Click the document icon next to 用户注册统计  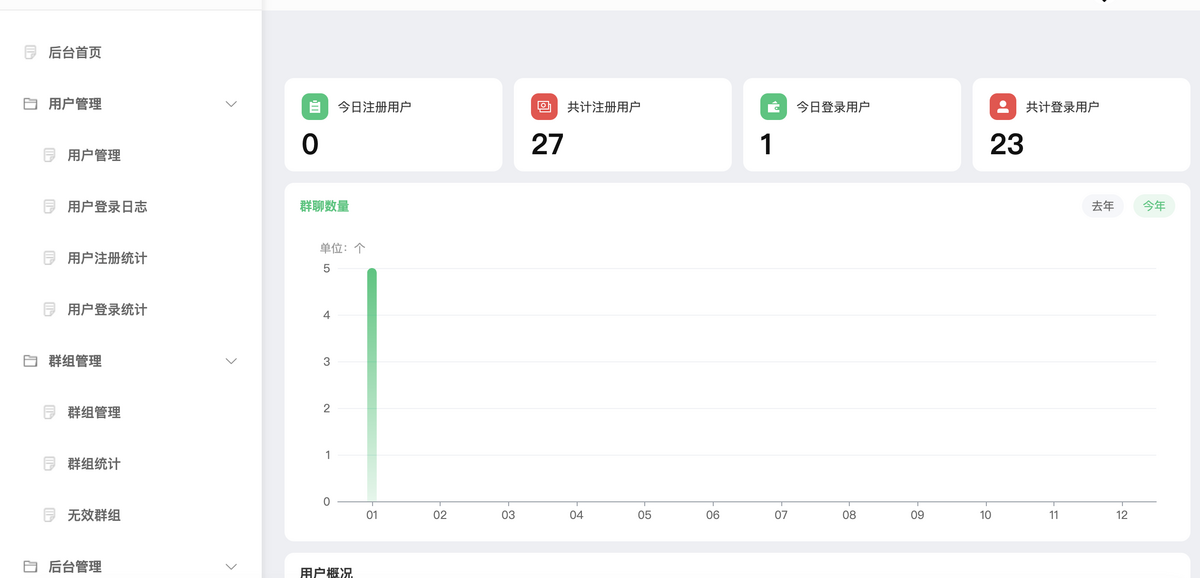coord(49,258)
